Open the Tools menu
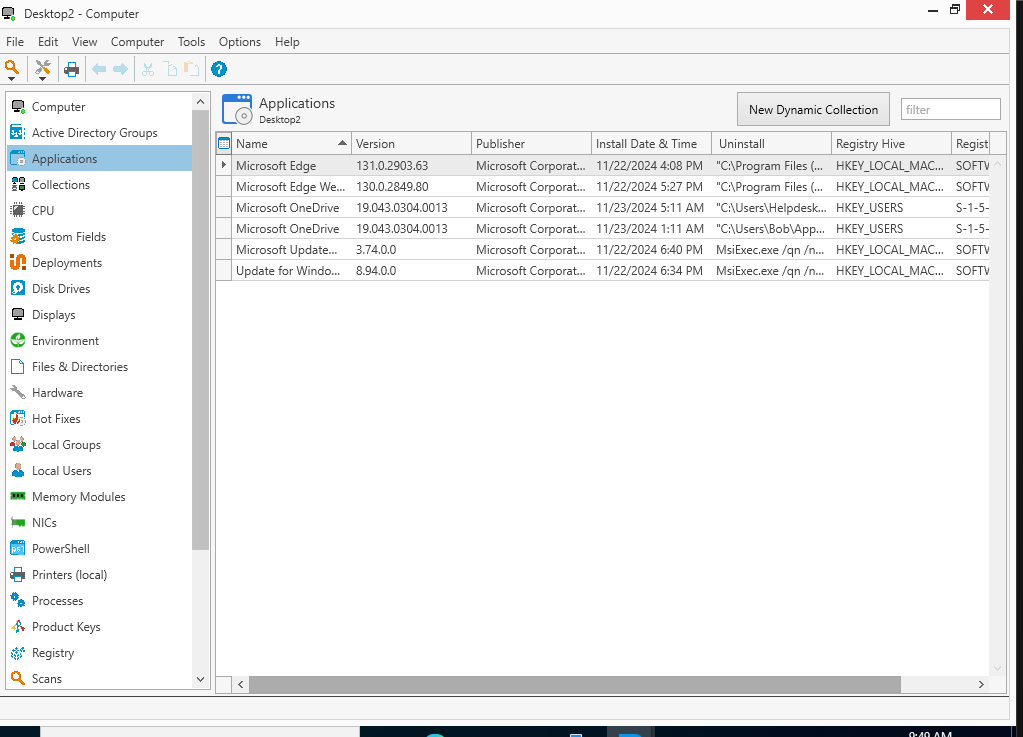 pyautogui.click(x=191, y=42)
